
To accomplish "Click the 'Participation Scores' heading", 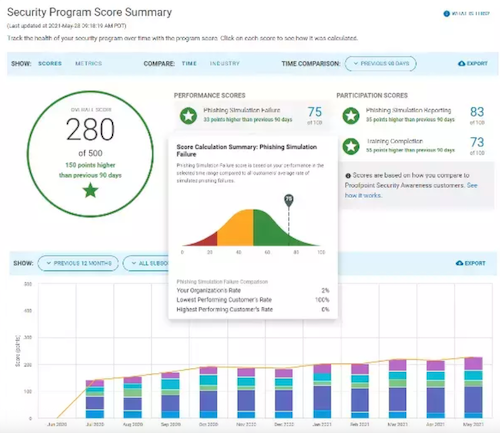I will click(372, 95).
